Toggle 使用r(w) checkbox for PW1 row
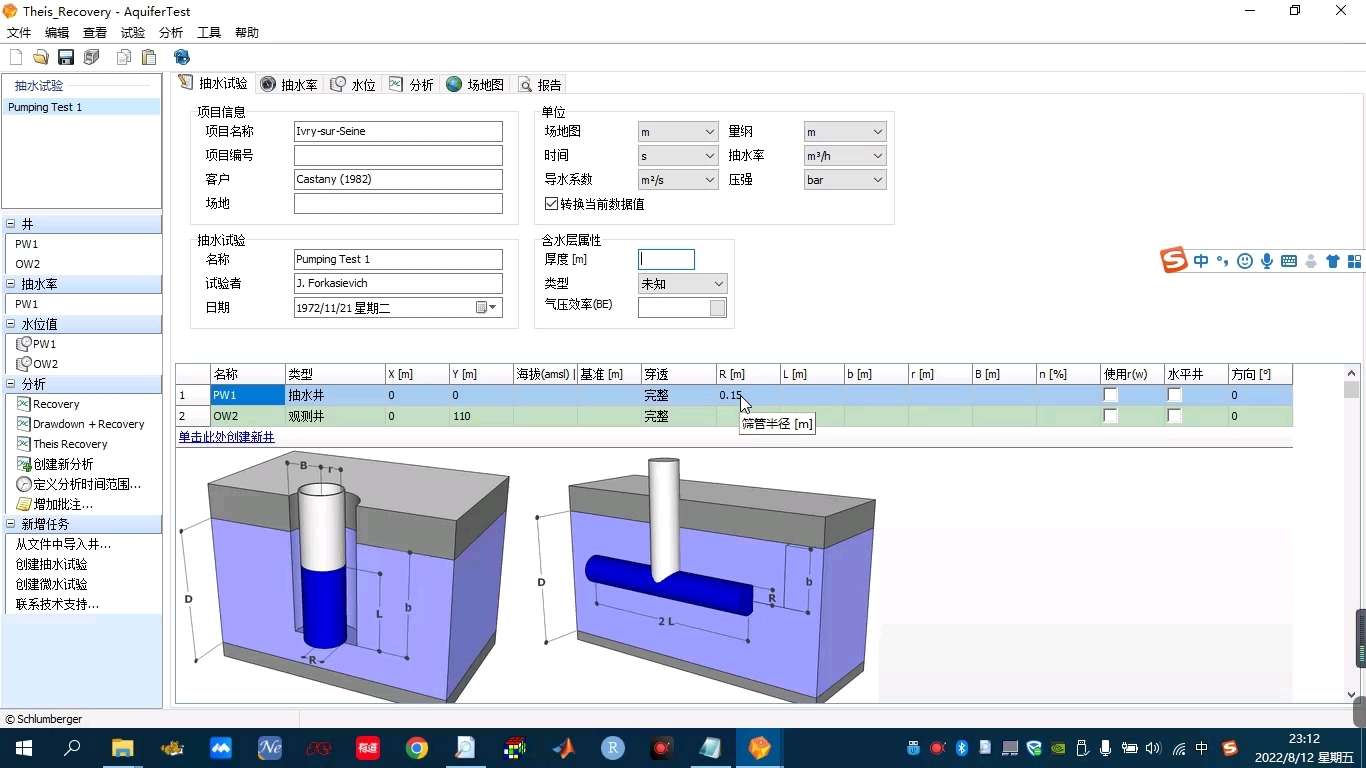 (x=1110, y=395)
